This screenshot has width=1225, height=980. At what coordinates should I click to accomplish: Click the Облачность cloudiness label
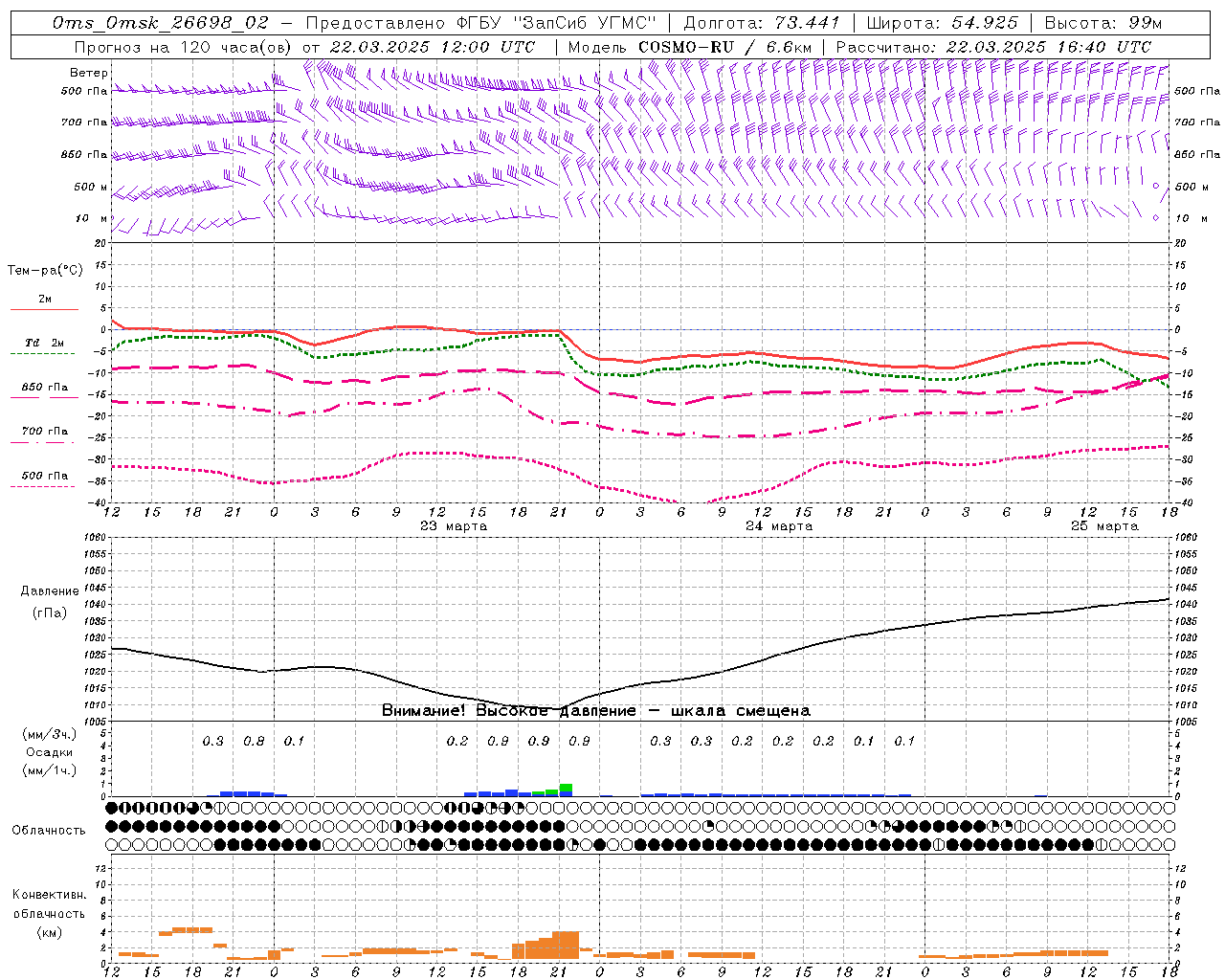pos(49,830)
